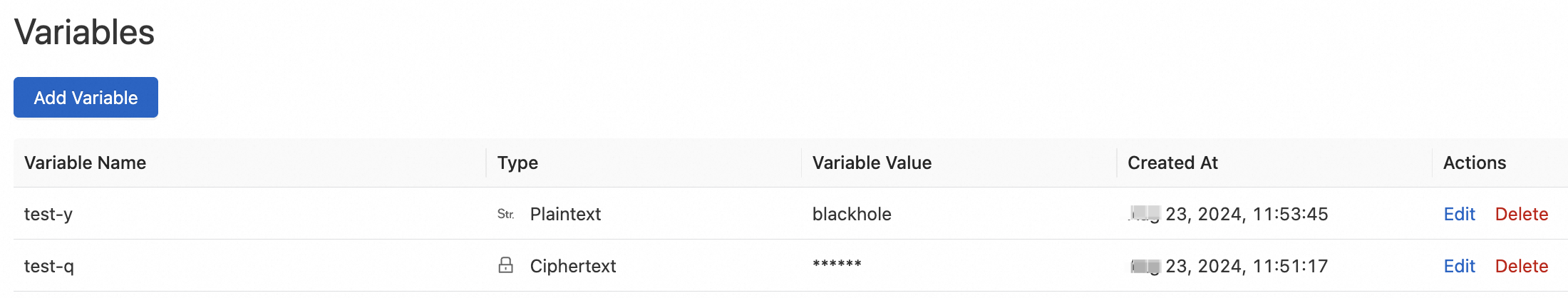The height and width of the screenshot is (298, 1568).
Task: Click the Variable Value column header
Action: point(872,163)
